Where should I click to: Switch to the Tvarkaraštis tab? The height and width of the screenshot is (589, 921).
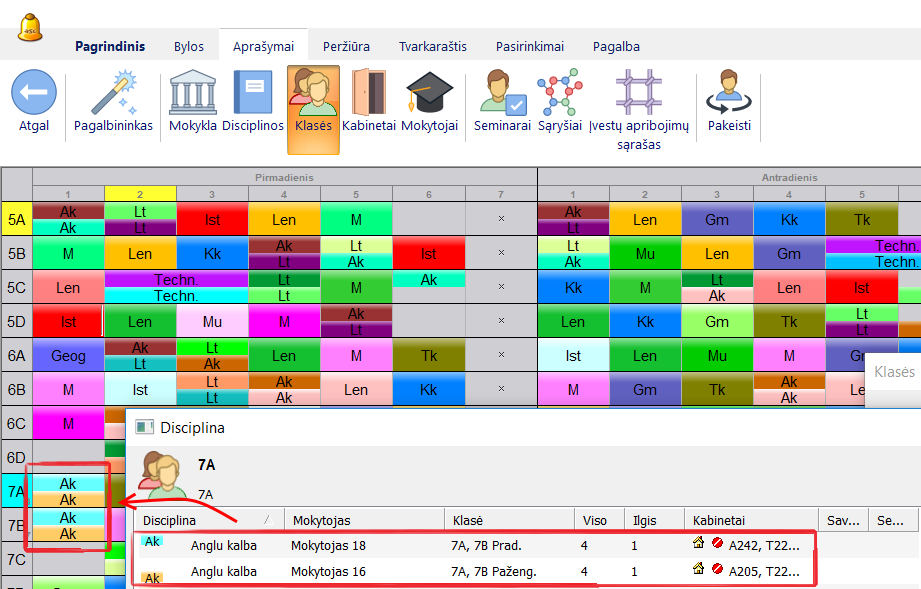pos(432,46)
